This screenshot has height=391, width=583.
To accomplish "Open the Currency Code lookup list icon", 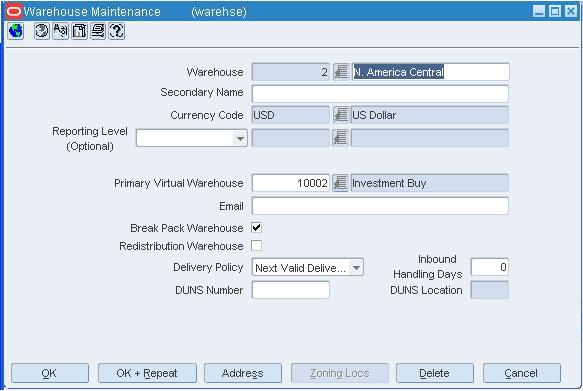I will point(340,115).
